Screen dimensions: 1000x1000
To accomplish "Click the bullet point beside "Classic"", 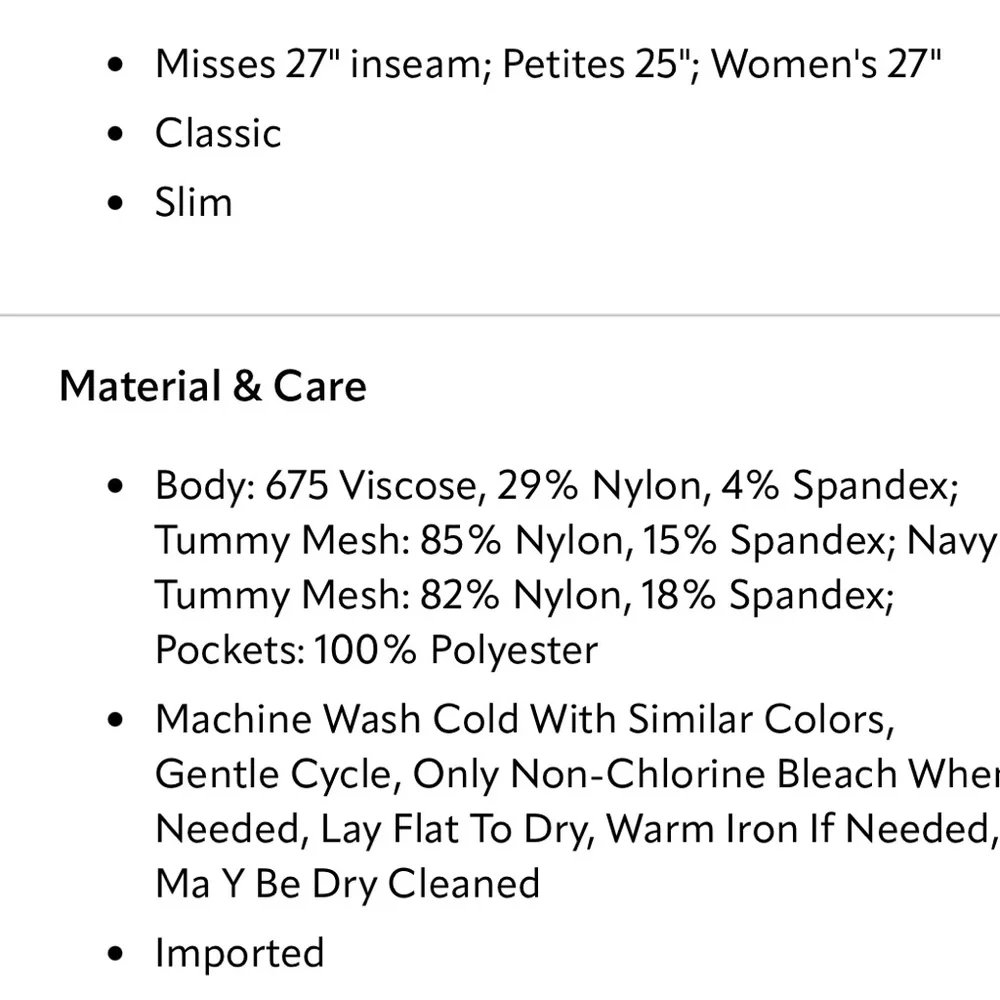I will 119,135.
